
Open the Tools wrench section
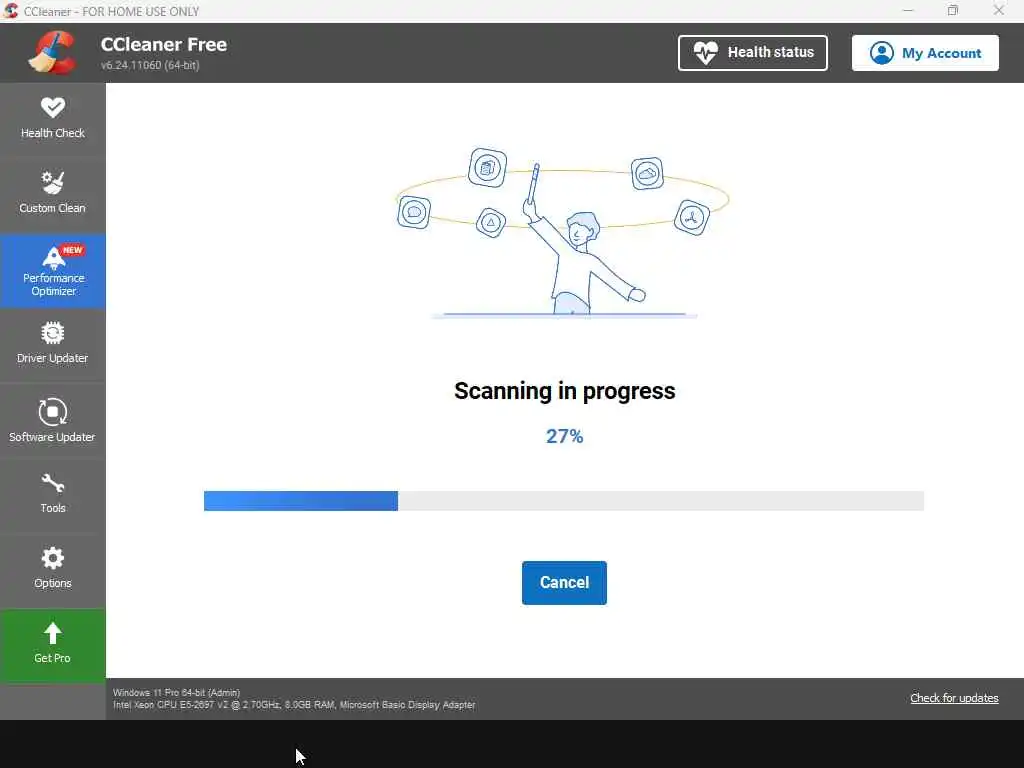click(52, 494)
